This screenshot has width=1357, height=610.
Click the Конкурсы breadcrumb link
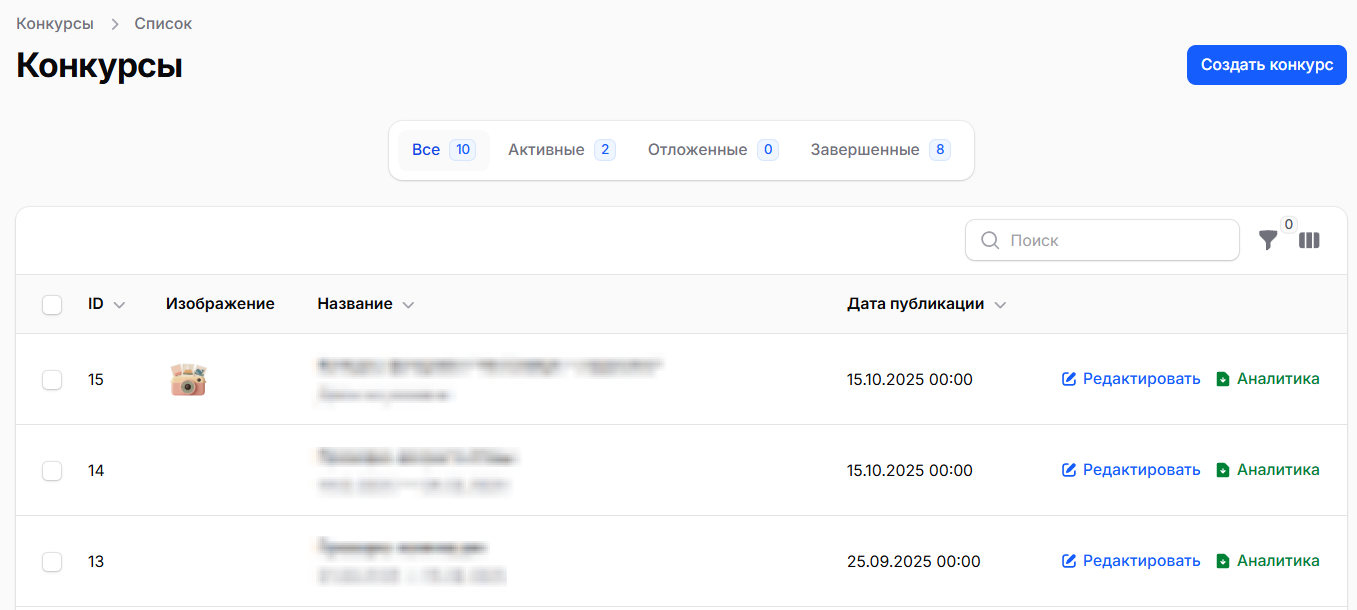tap(55, 23)
